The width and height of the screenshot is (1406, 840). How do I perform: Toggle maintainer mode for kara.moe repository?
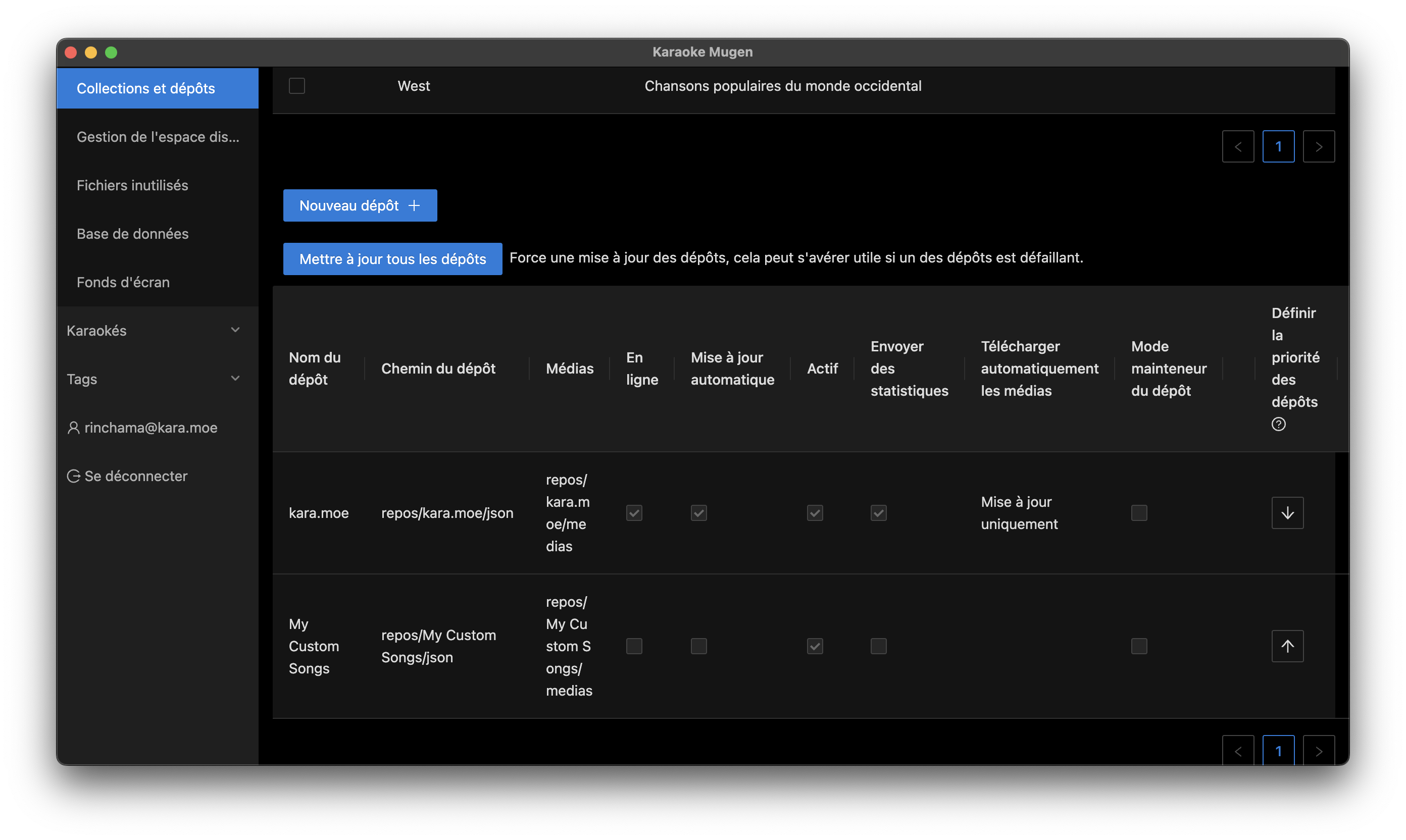(1139, 513)
